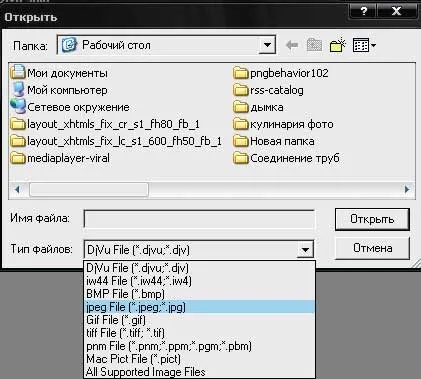Open the view menu icon
421x379 pixels.
tap(364, 45)
